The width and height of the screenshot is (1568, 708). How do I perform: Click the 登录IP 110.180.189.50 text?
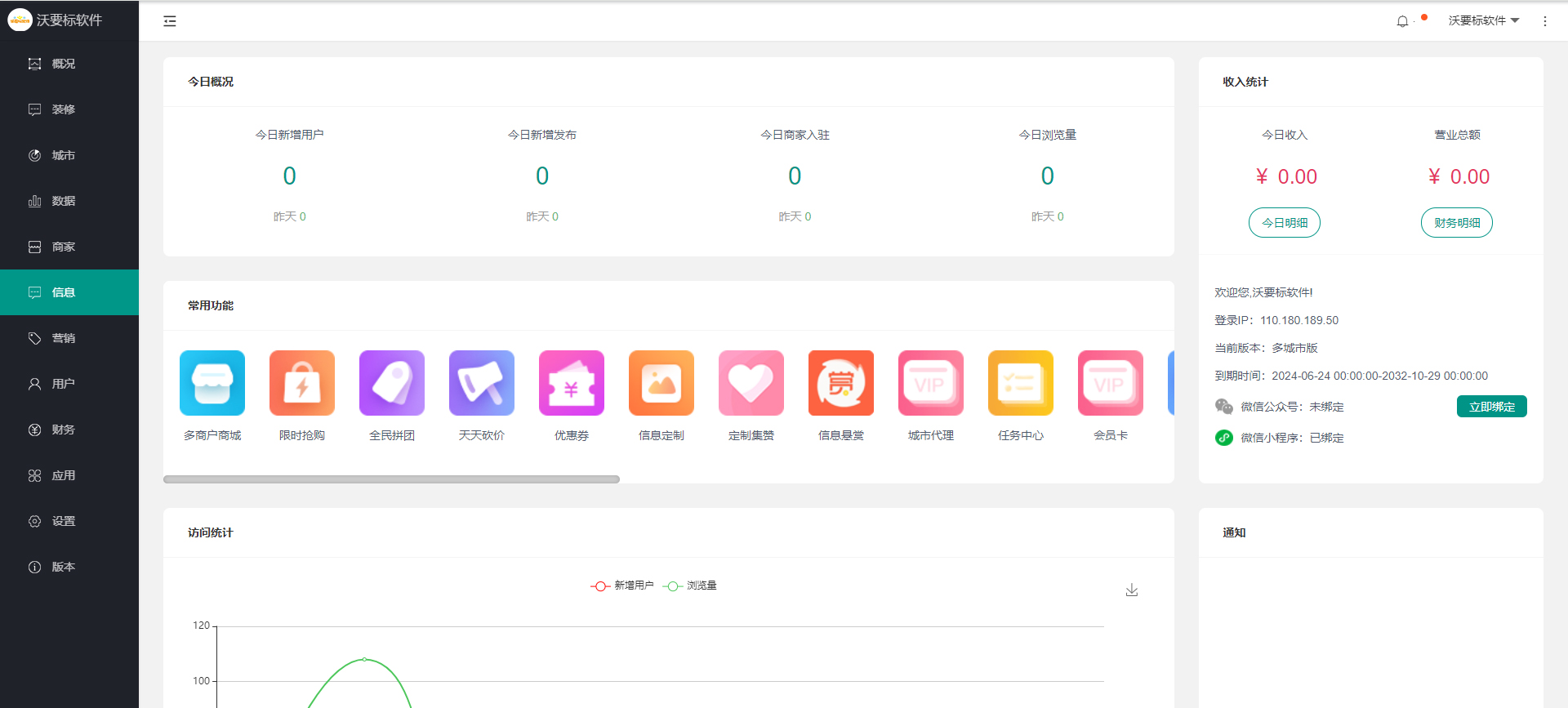(1276, 320)
